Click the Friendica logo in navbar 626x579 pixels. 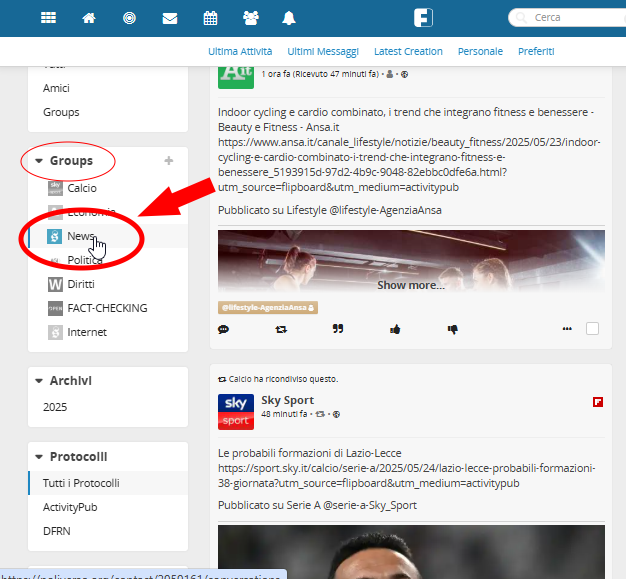[x=423, y=18]
